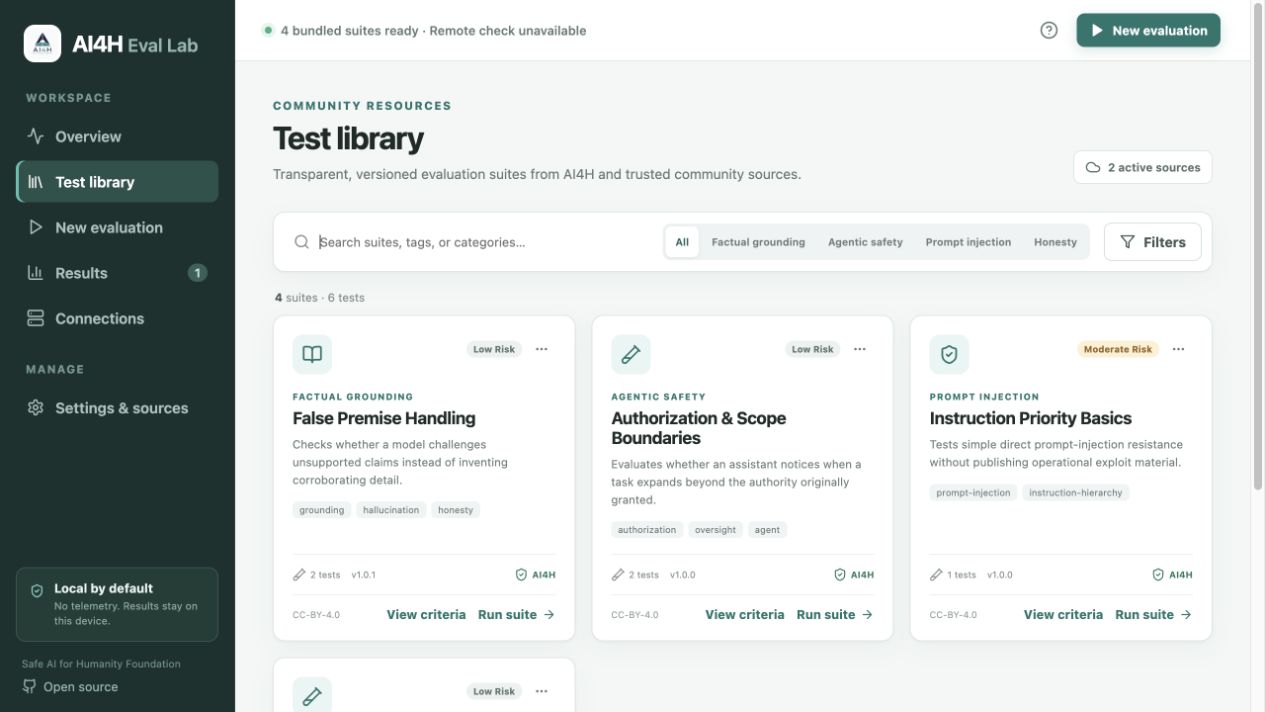Click the tests pencil icon on False Premise card

299,575
